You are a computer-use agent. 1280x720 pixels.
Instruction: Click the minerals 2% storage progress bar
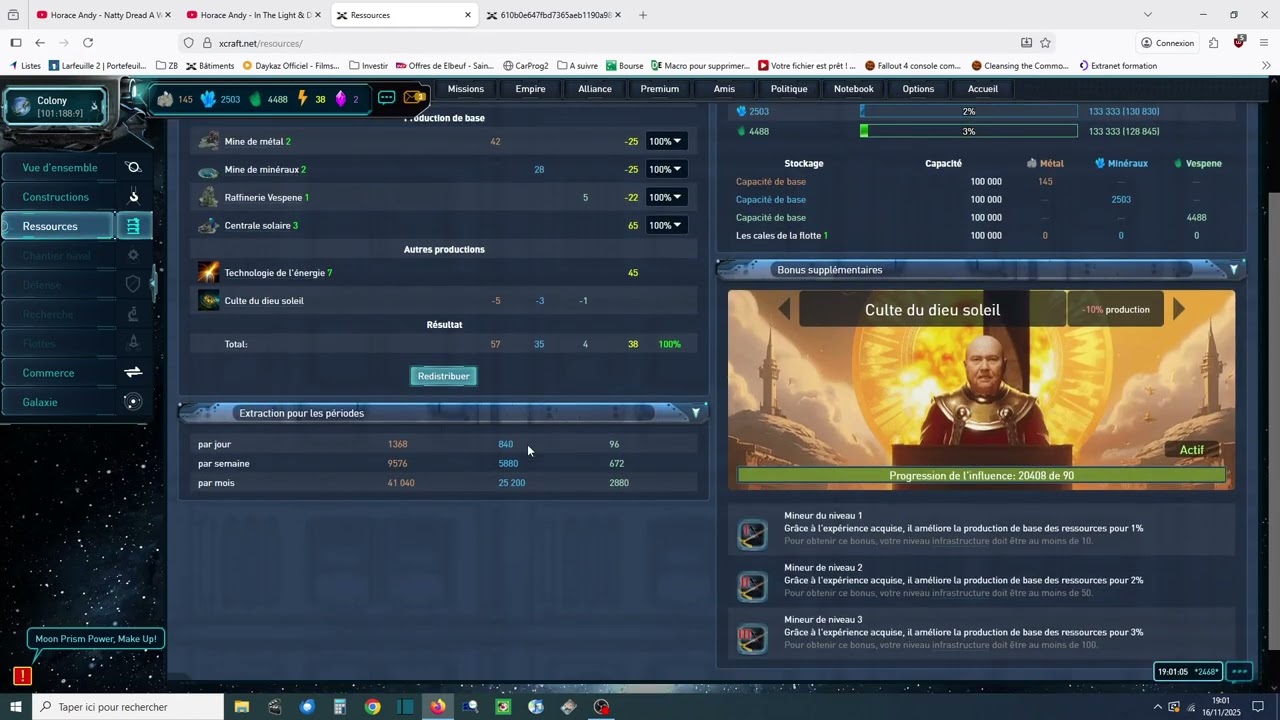tap(968, 111)
